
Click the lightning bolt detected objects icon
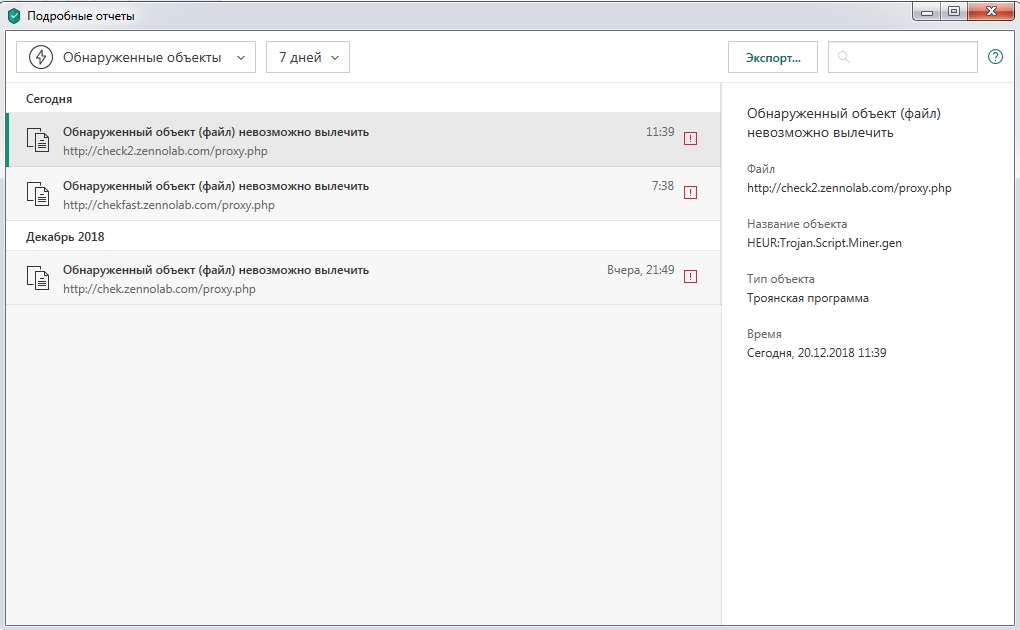pos(41,58)
